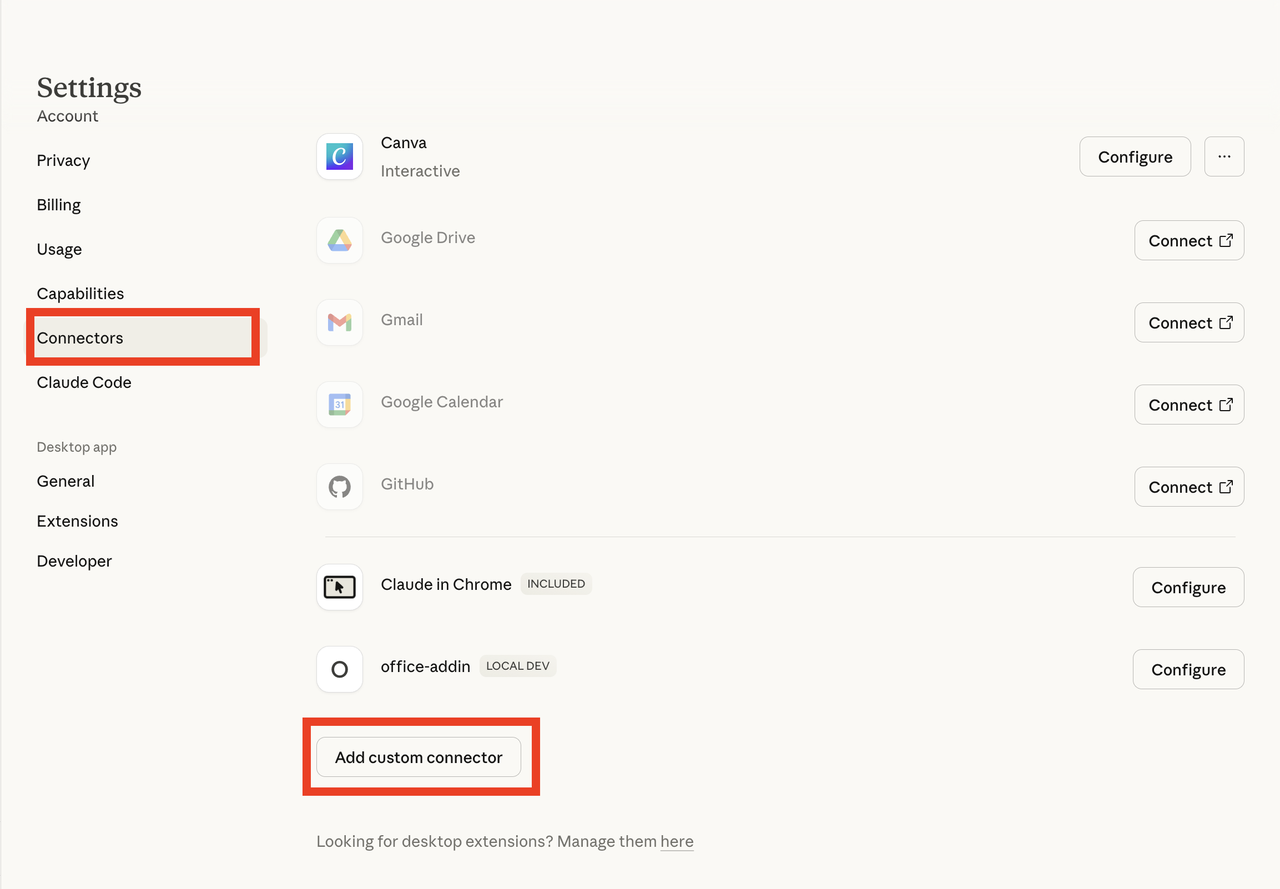Open the Google Calendar connector icon
The image size is (1280, 889).
(339, 404)
